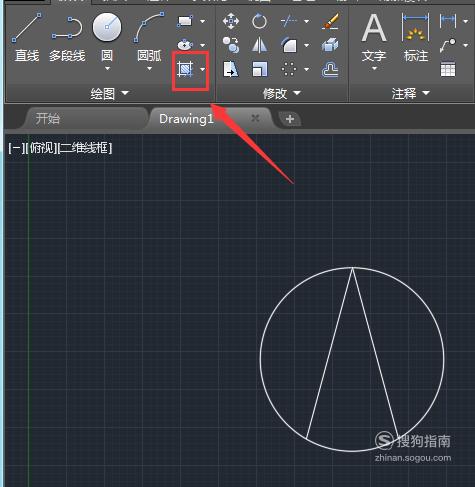Select the Hatch fill tool icon

pos(185,69)
